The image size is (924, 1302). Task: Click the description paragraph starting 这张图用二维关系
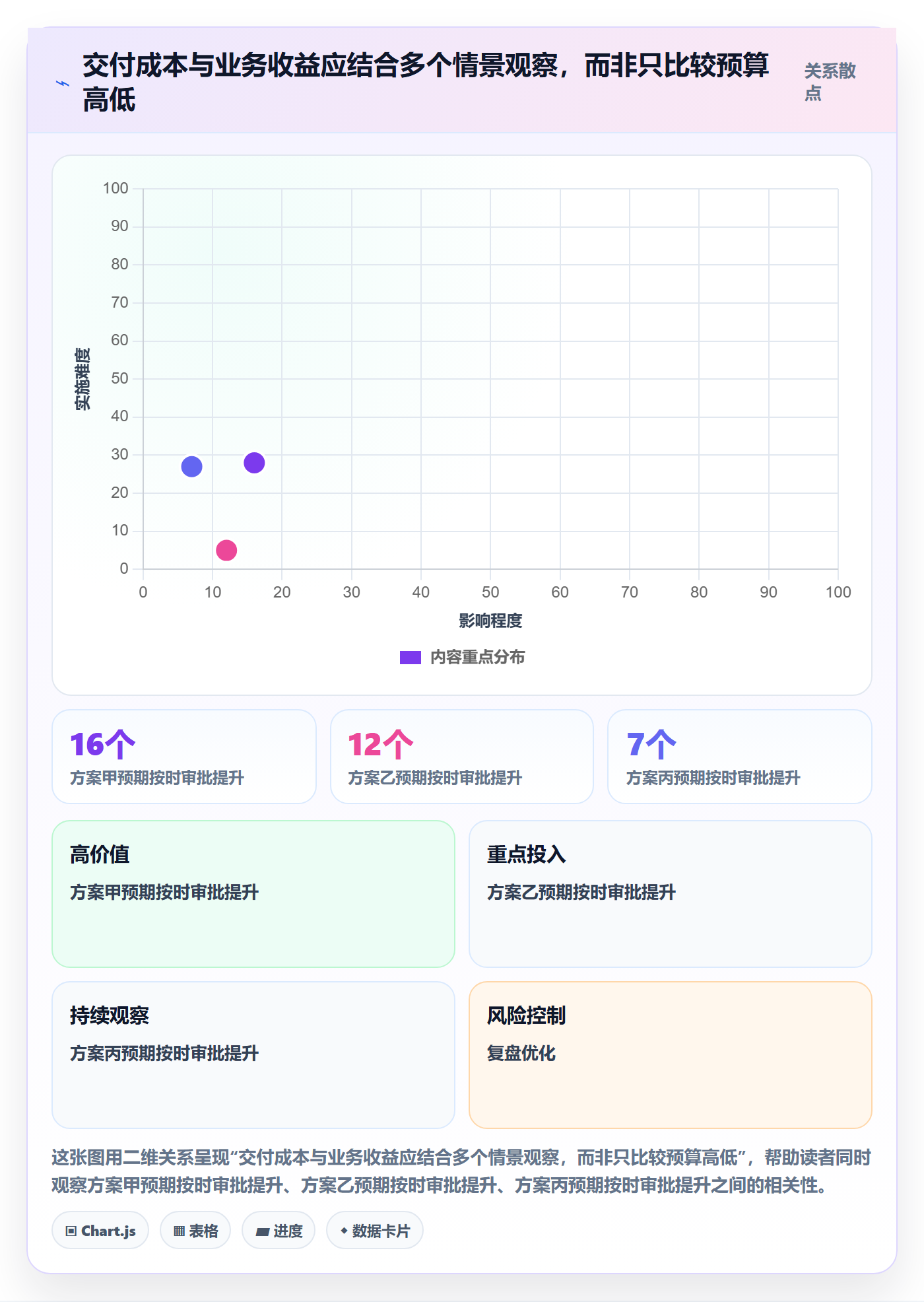point(461,1171)
